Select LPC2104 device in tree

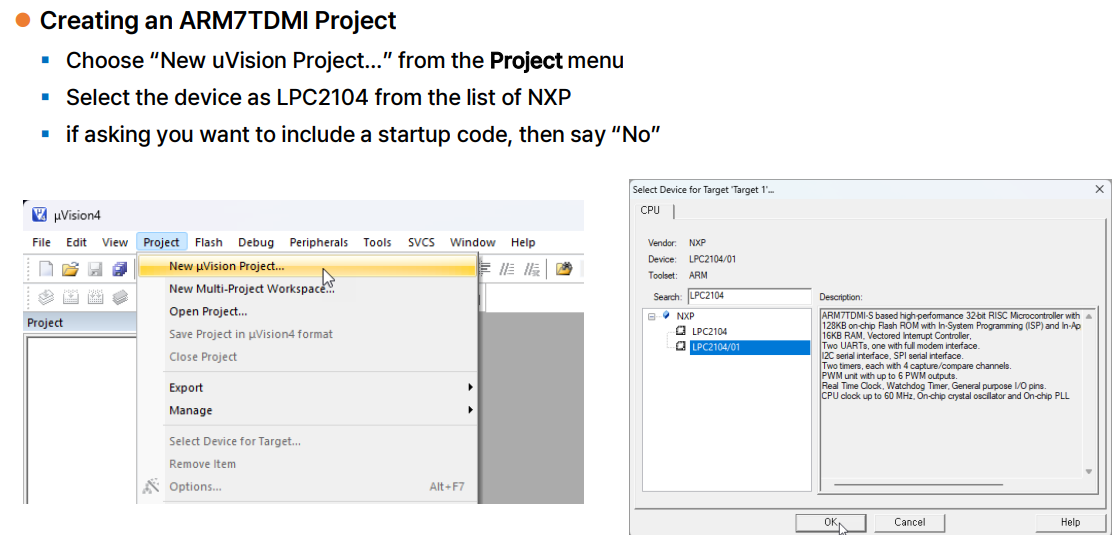[x=709, y=331]
